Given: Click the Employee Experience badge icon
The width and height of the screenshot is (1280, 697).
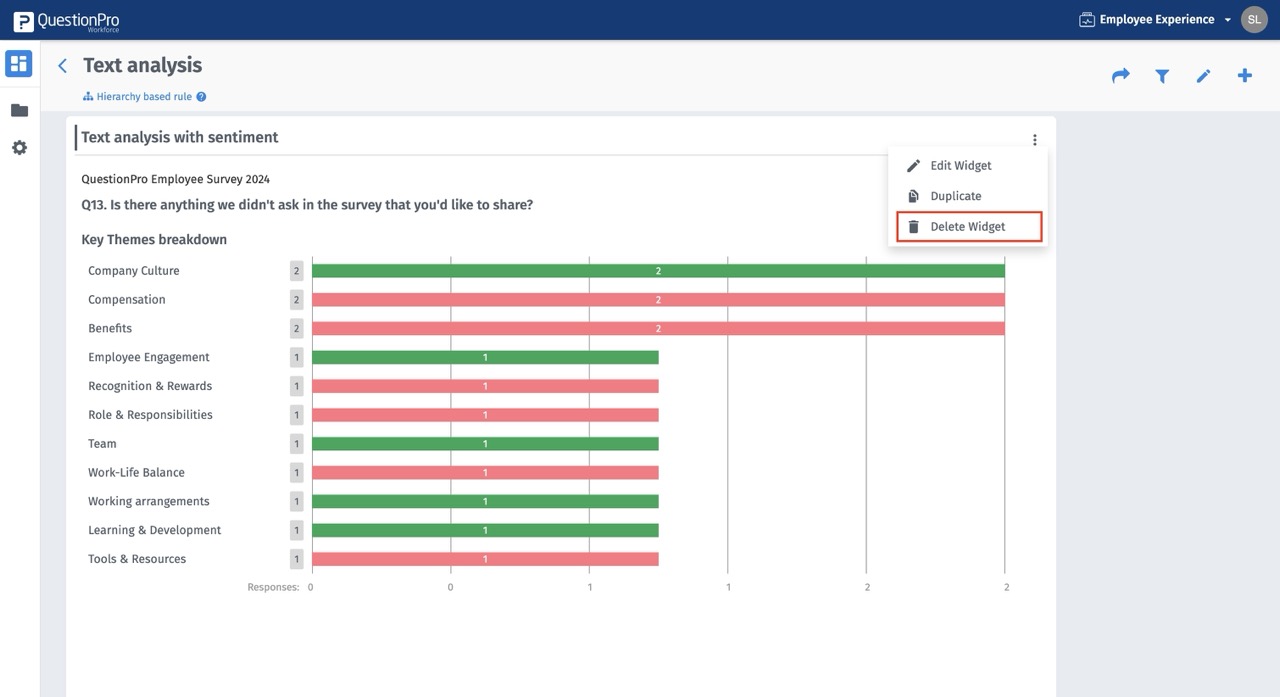Looking at the screenshot, I should [x=1086, y=18].
